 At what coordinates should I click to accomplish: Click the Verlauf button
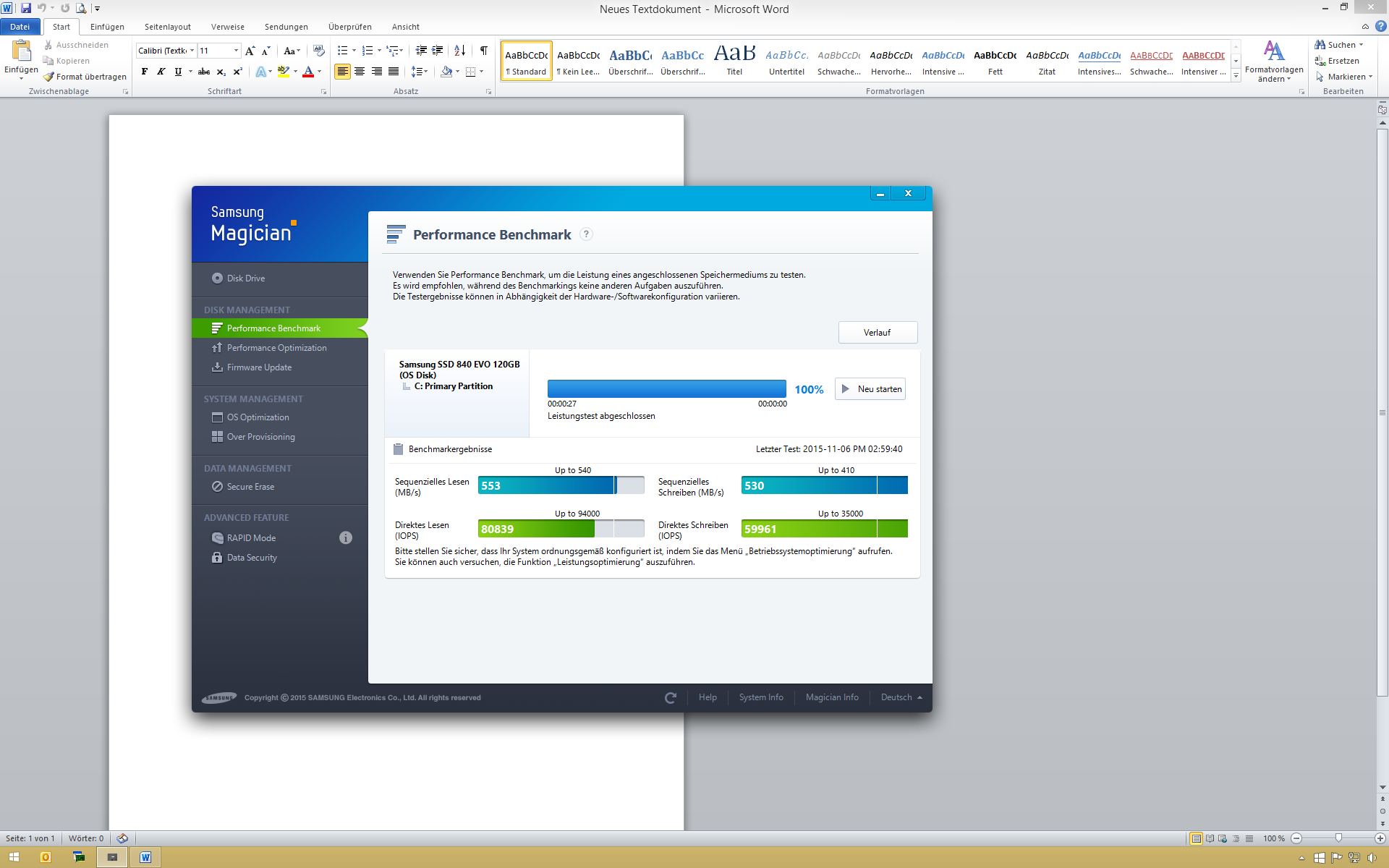tap(877, 333)
